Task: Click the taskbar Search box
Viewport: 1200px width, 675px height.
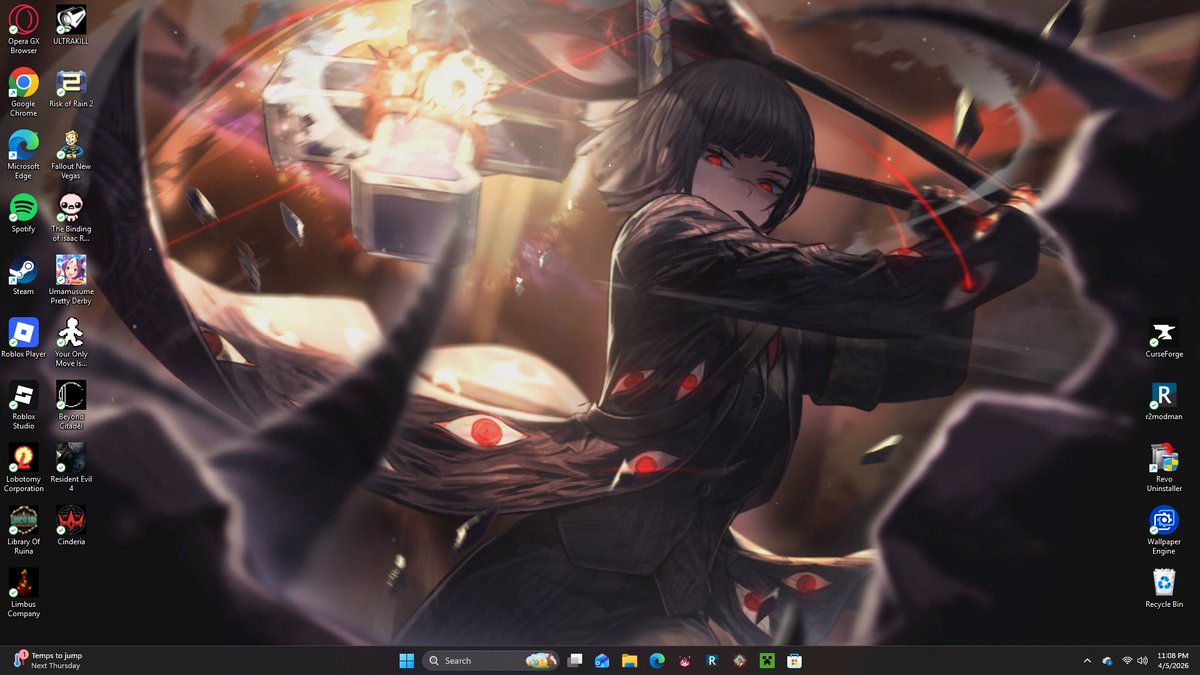Action: tap(491, 660)
